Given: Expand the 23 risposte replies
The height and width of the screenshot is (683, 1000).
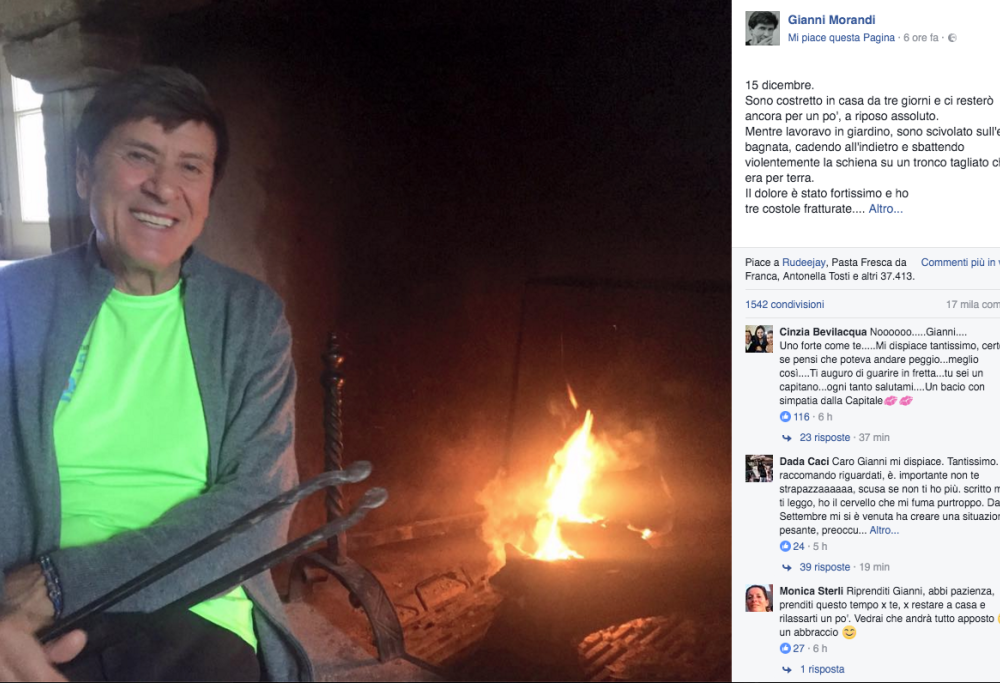Looking at the screenshot, I should 825,437.
